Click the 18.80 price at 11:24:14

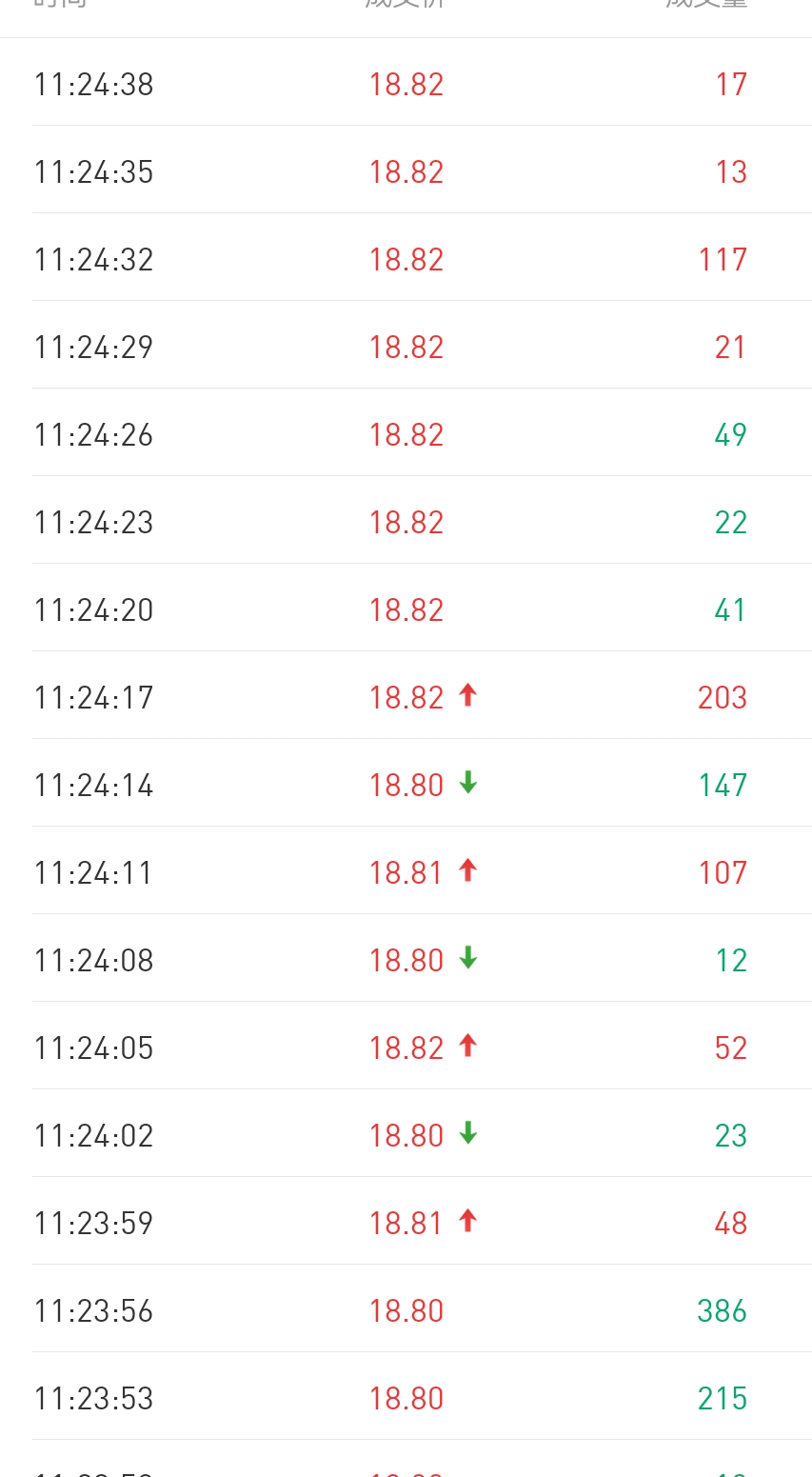pyautogui.click(x=406, y=786)
